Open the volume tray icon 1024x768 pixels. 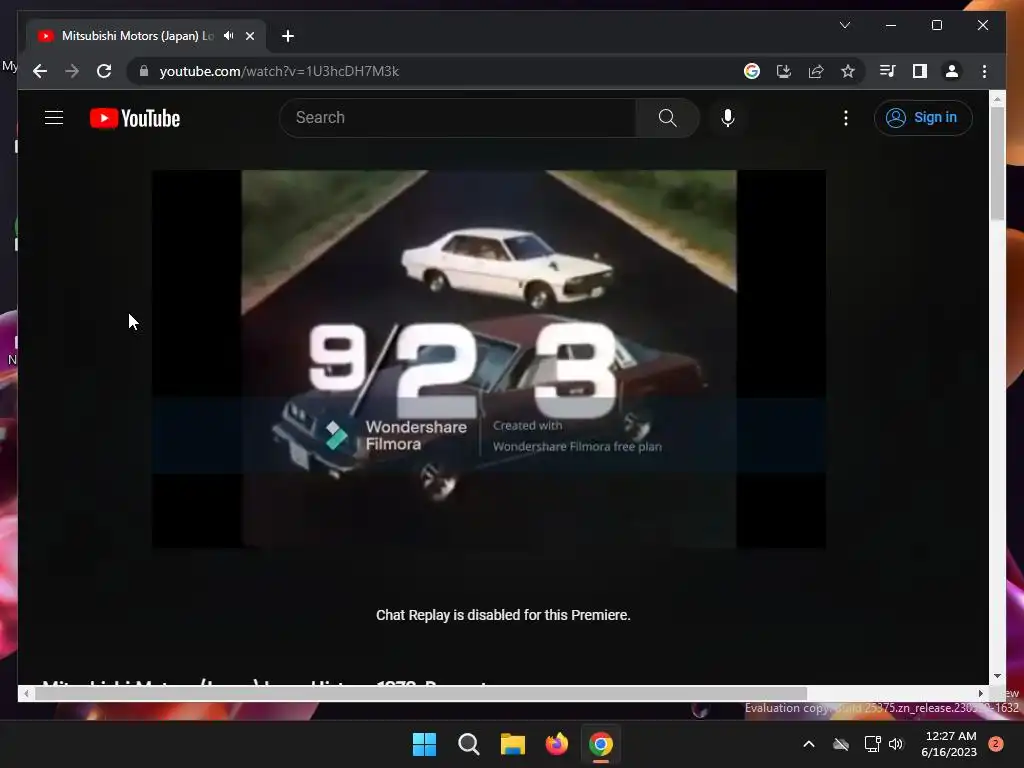point(896,744)
